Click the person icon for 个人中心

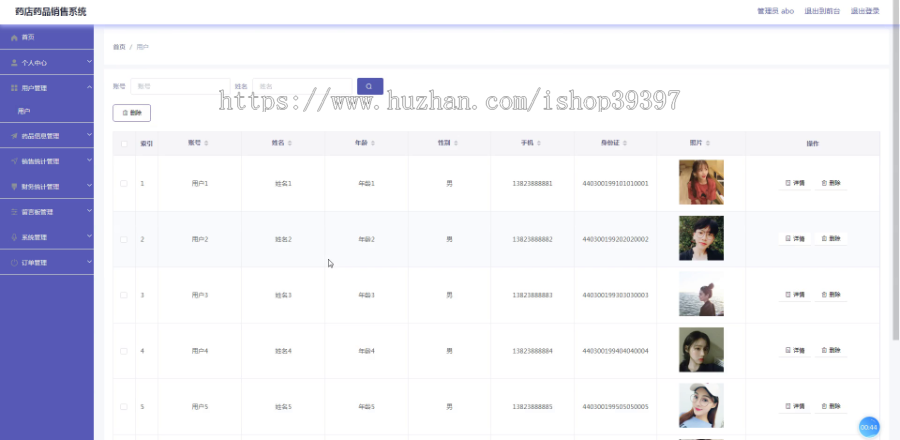click(14, 63)
